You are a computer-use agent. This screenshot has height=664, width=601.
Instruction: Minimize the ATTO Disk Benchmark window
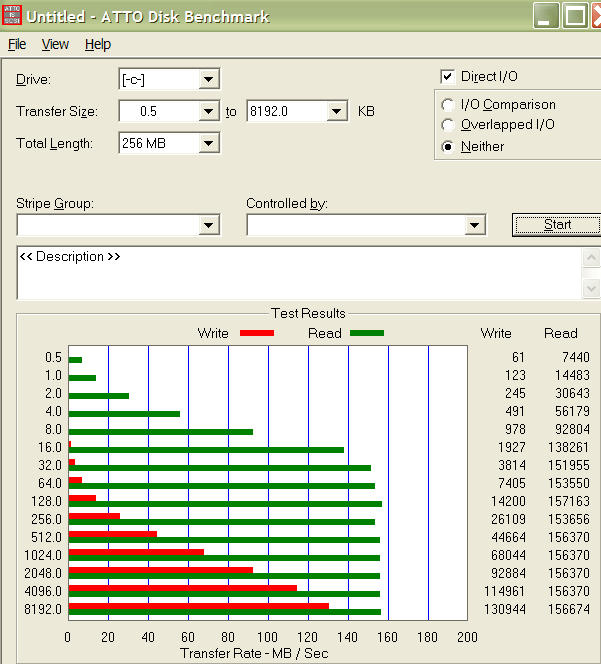tap(546, 16)
